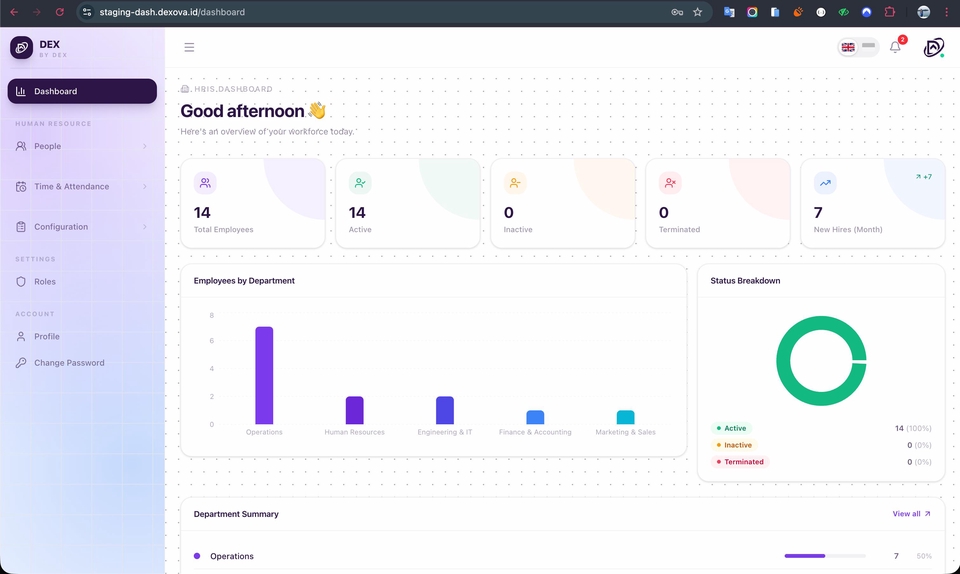Click the Total Employees people icon
The height and width of the screenshot is (574, 960).
[205, 182]
